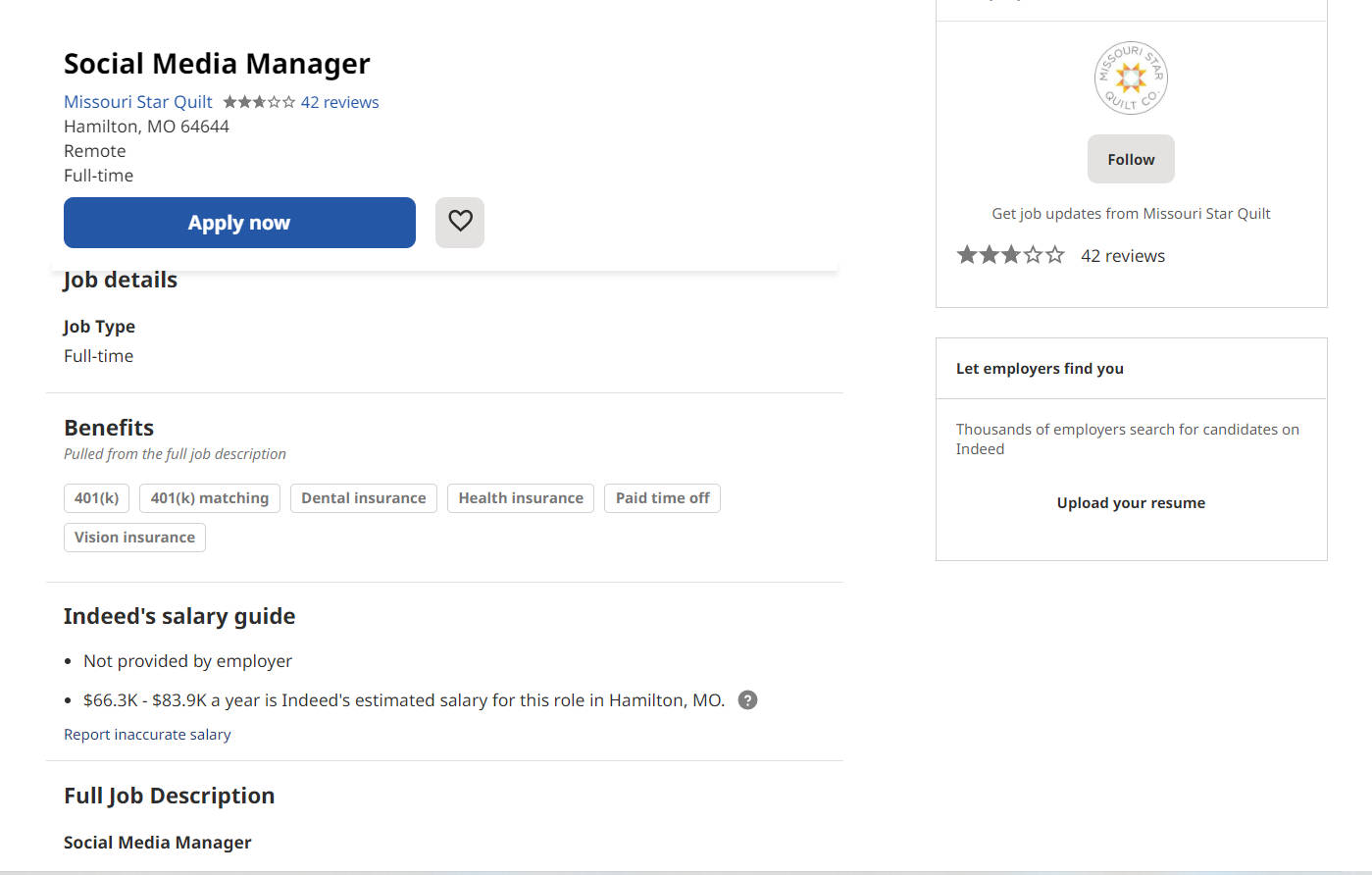Click the Job details heading

121,281
